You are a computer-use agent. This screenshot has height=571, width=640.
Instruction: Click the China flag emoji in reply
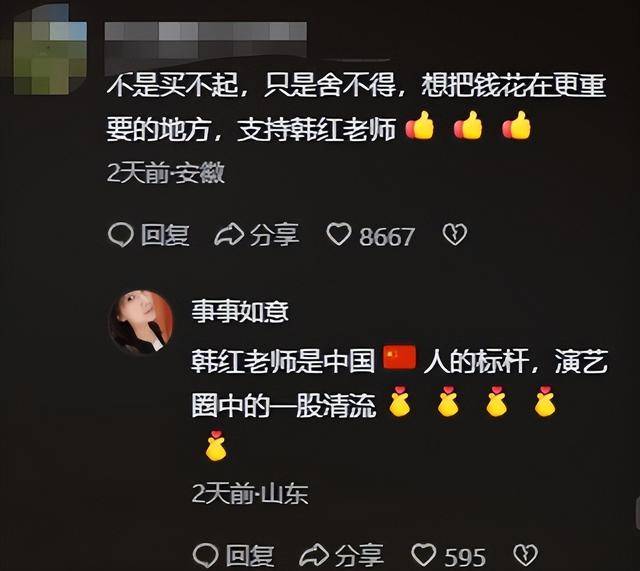click(x=399, y=358)
